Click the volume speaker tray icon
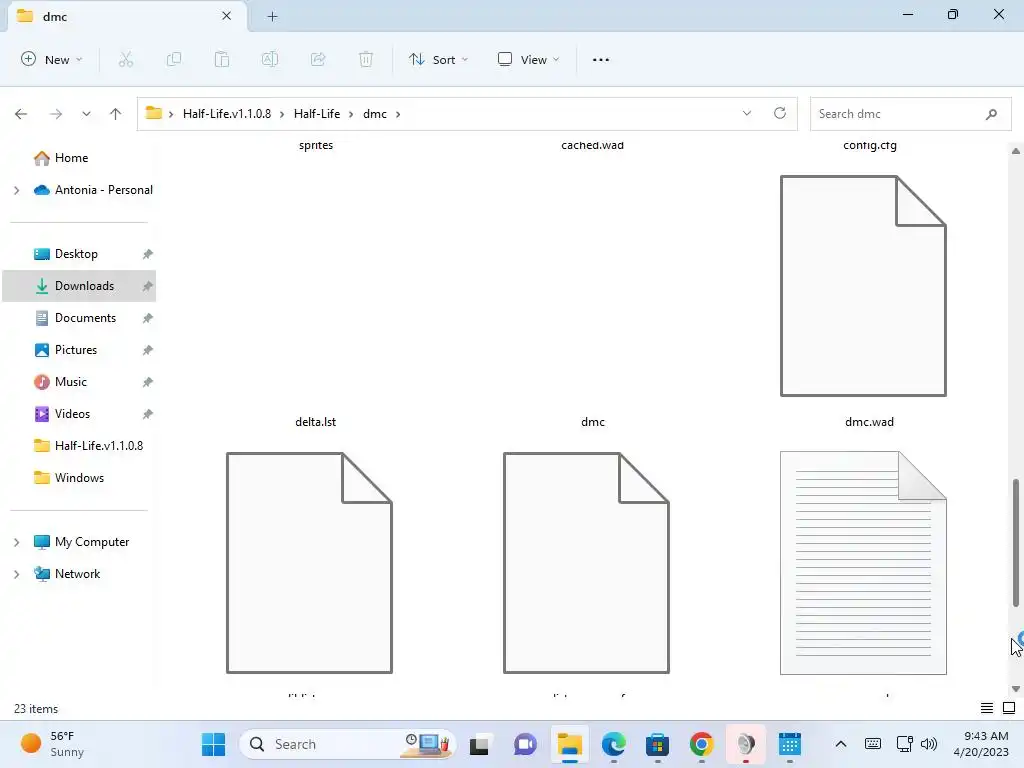Viewport: 1024px width, 768px height. click(929, 744)
